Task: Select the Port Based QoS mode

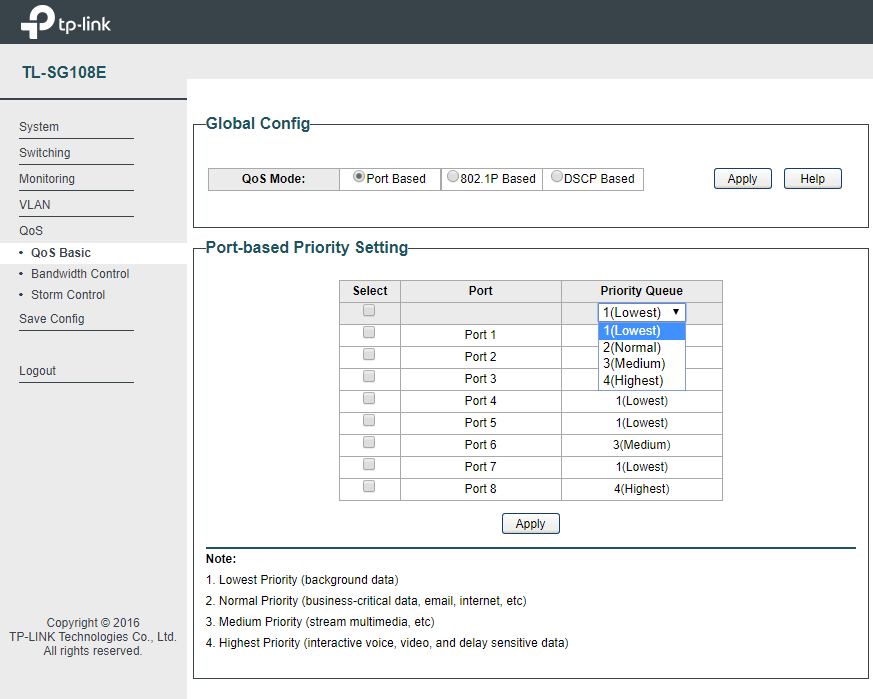Action: pyautogui.click(x=359, y=177)
